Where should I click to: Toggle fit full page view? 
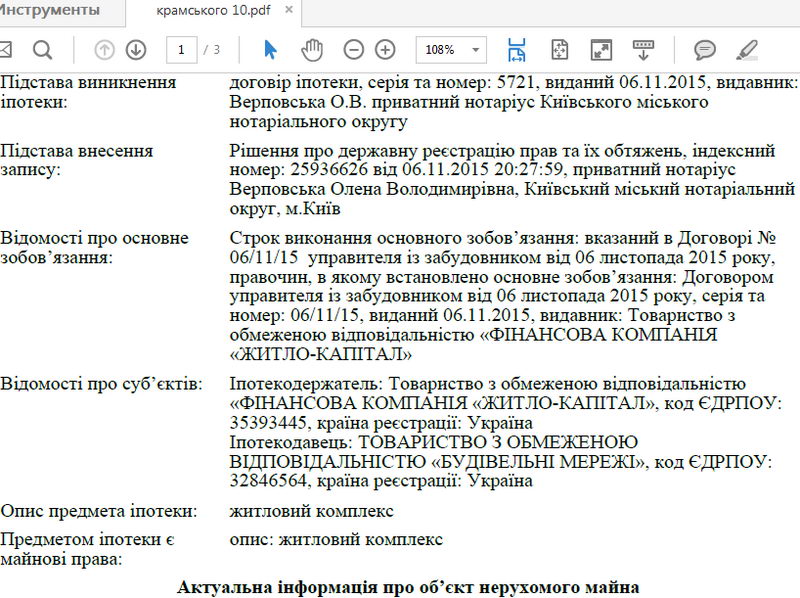pyautogui.click(x=559, y=49)
